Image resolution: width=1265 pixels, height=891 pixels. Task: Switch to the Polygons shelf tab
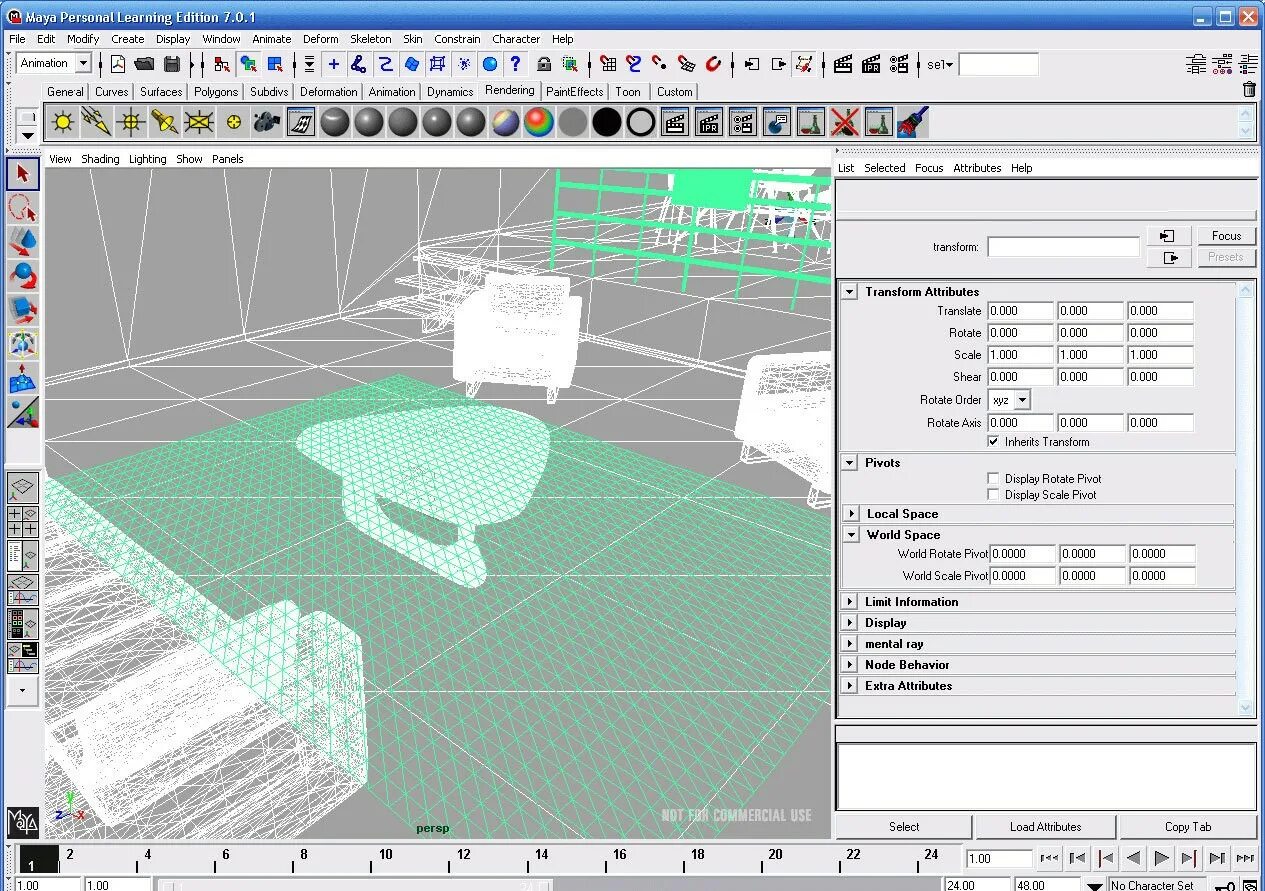[216, 91]
